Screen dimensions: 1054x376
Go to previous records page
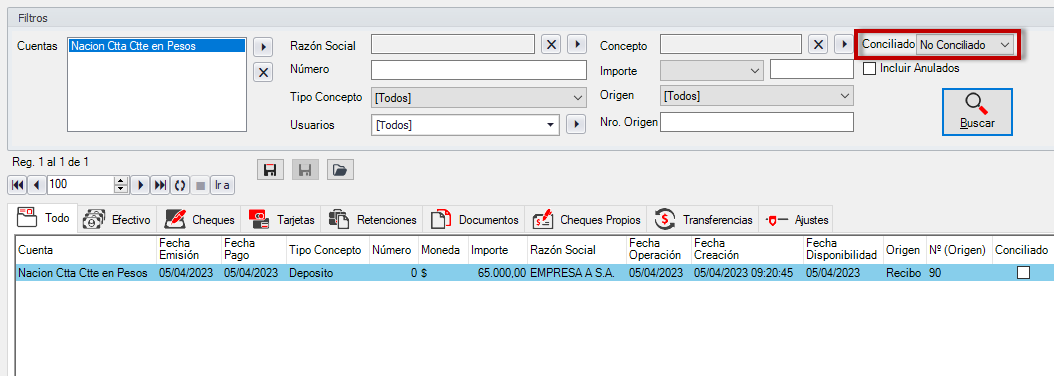pos(37,185)
